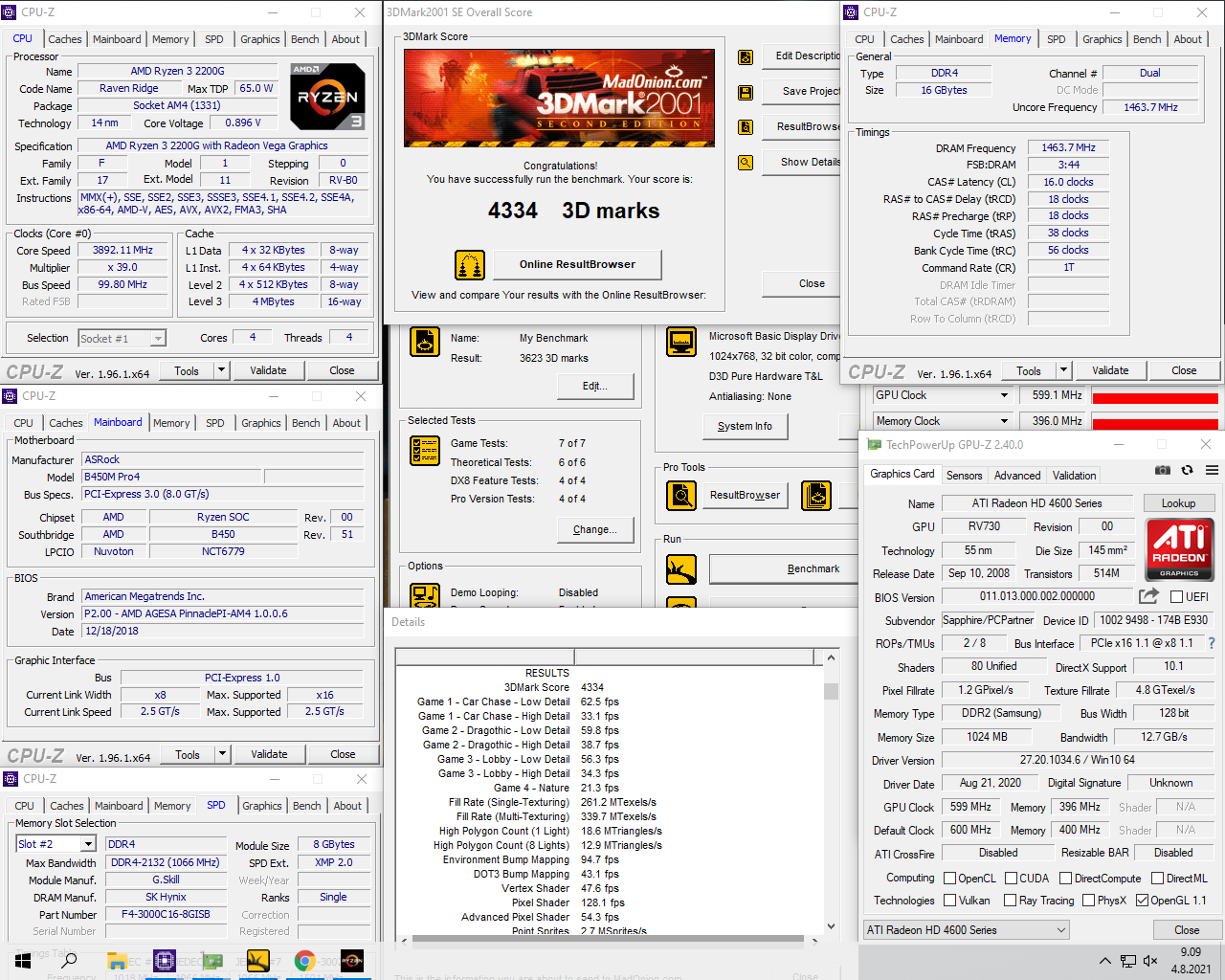Open SPD tab in CPU-Z Memory window
The height and width of the screenshot is (980, 1225).
click(1057, 39)
